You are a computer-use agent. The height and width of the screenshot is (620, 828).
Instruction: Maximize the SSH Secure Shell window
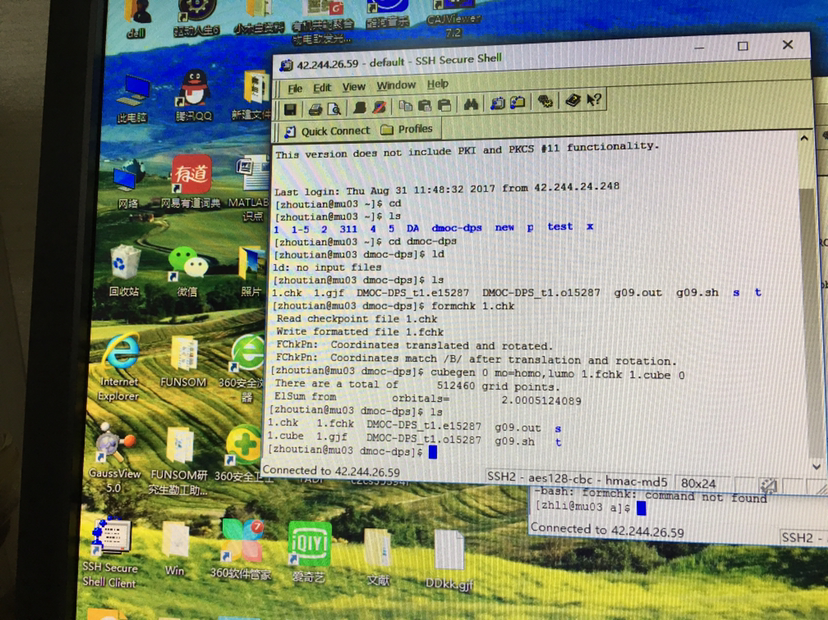pyautogui.click(x=743, y=46)
